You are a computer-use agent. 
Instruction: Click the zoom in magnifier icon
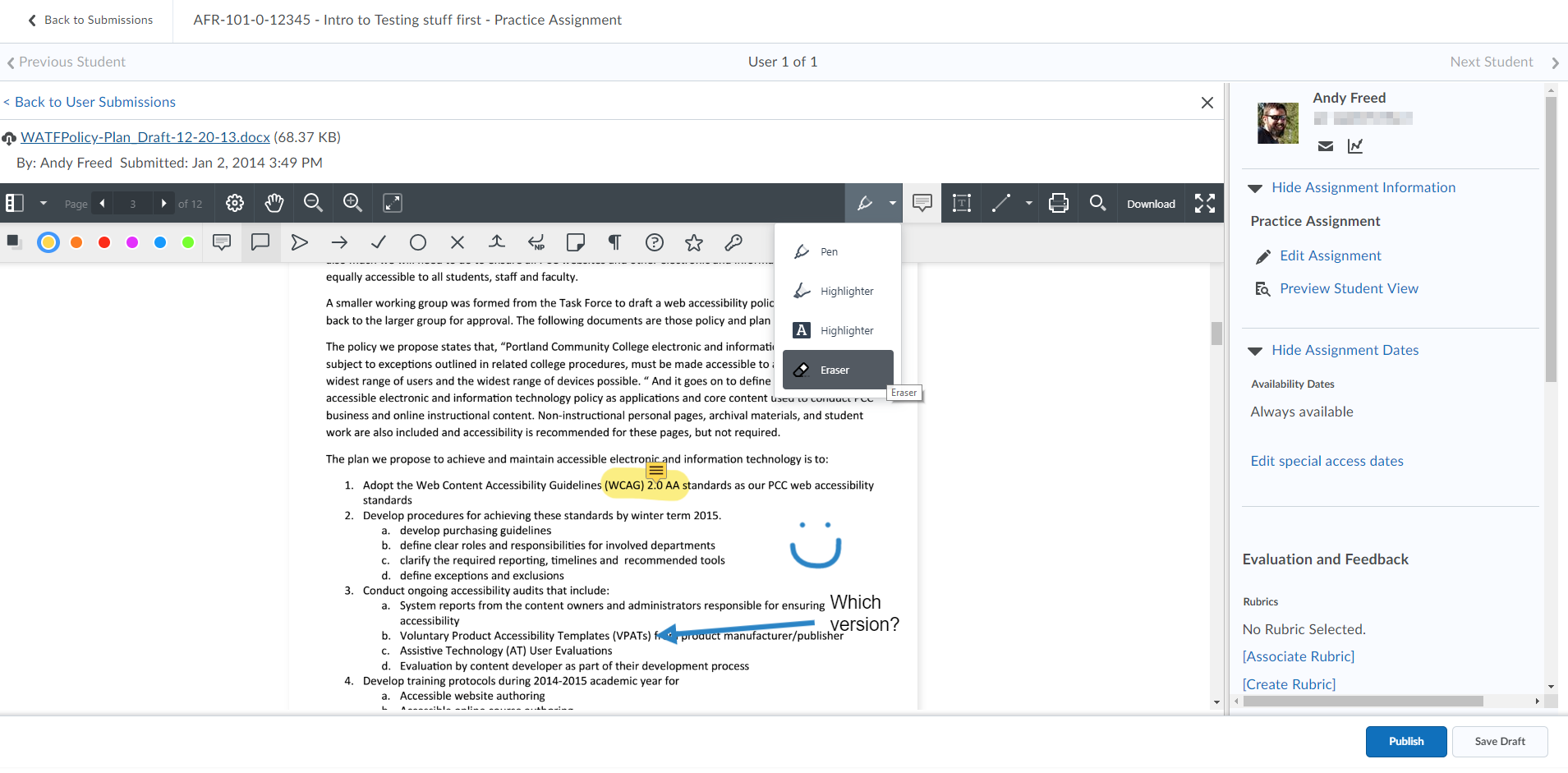(352, 203)
